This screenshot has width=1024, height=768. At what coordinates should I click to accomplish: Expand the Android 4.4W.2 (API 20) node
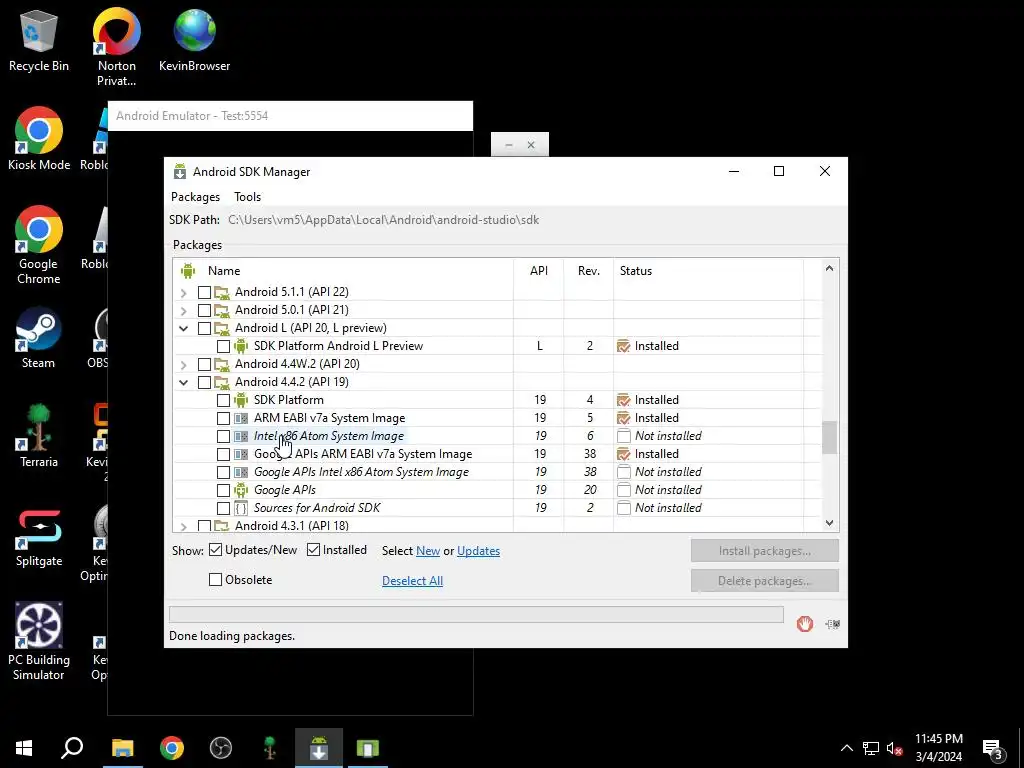tap(184, 364)
